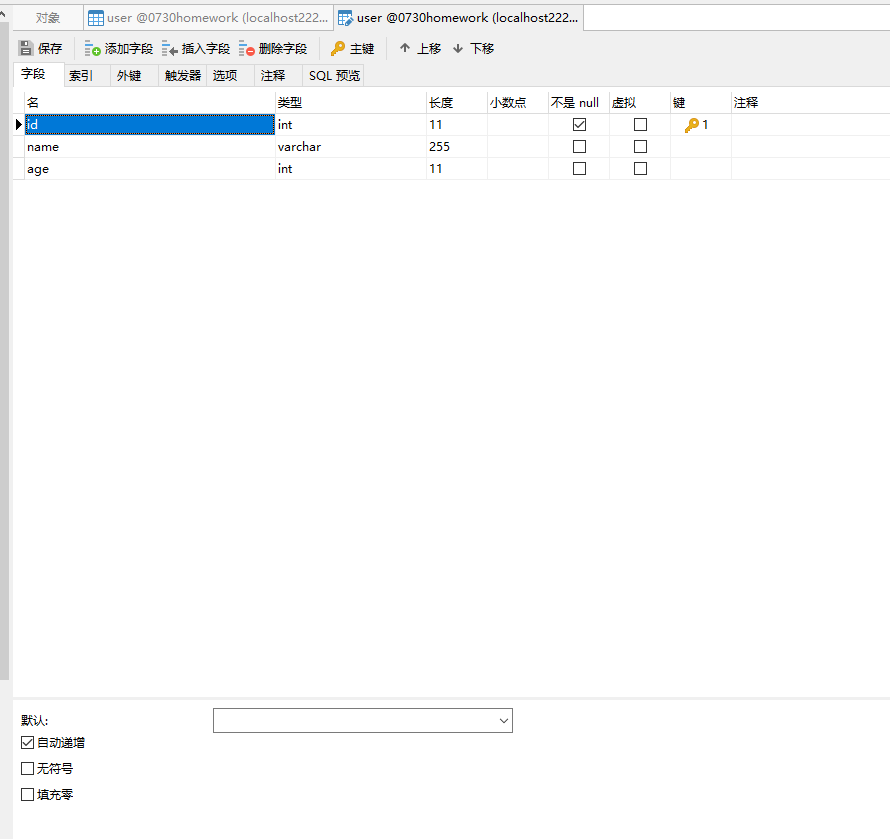Viewport: 890px width, 839px height.
Task: Click the 类型 column header
Action: pos(351,103)
